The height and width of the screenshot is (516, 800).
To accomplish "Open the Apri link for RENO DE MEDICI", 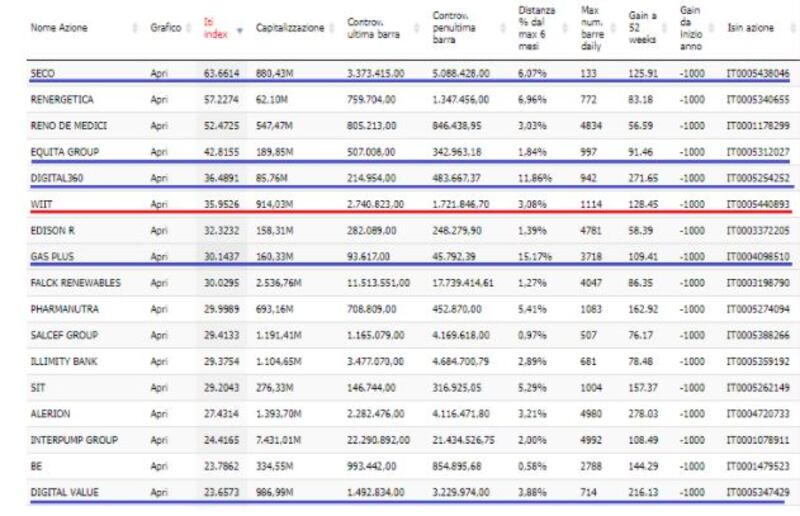I will [x=159, y=126].
